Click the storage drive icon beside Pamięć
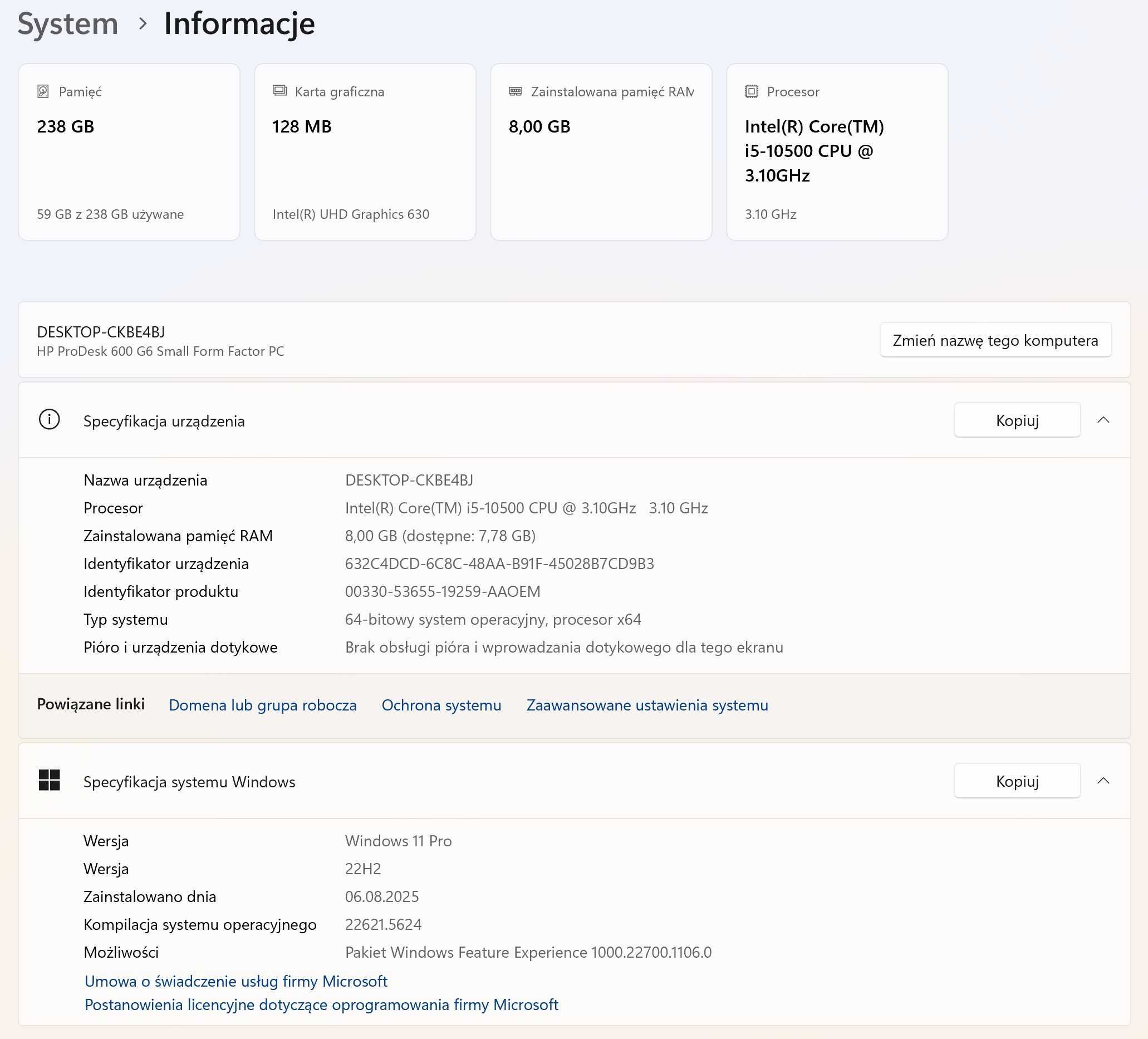The width and height of the screenshot is (1148, 1039). click(43, 91)
